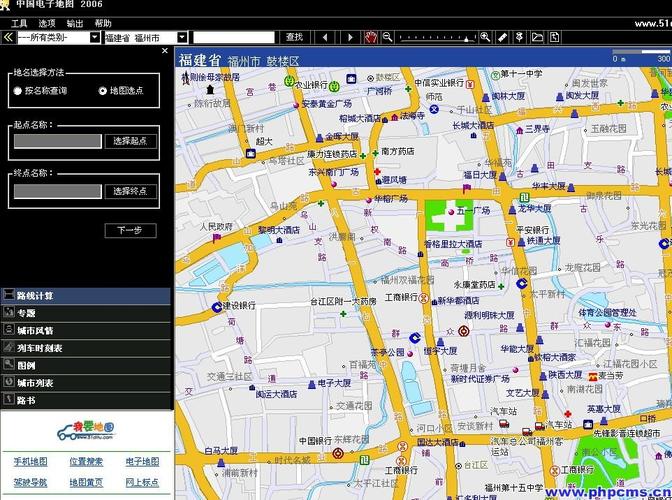
Task: Click the 下一步 button
Action: click(130, 230)
